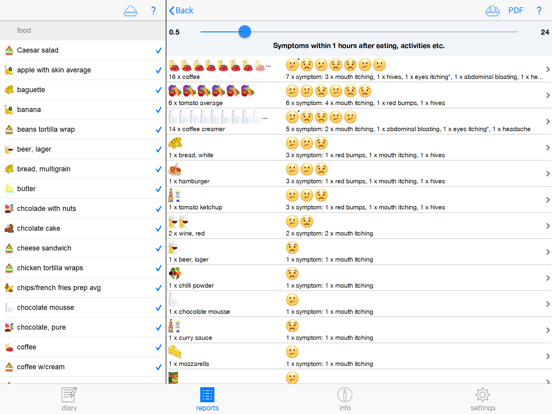Click the face icon in beer, lager report row
This screenshot has width=552, height=414.
(x=292, y=247)
